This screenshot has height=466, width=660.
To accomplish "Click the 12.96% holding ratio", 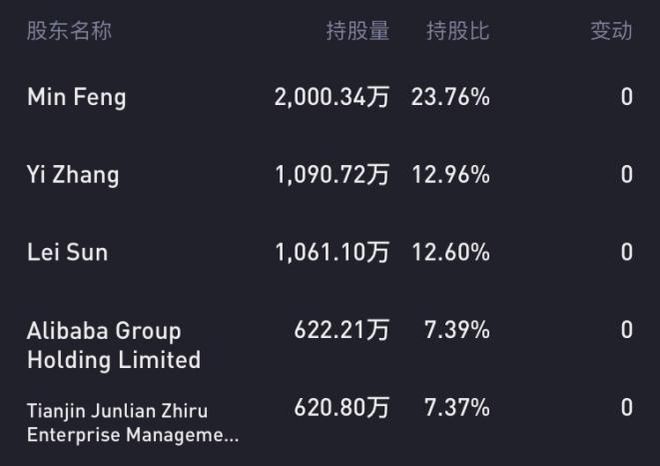I will click(451, 175).
